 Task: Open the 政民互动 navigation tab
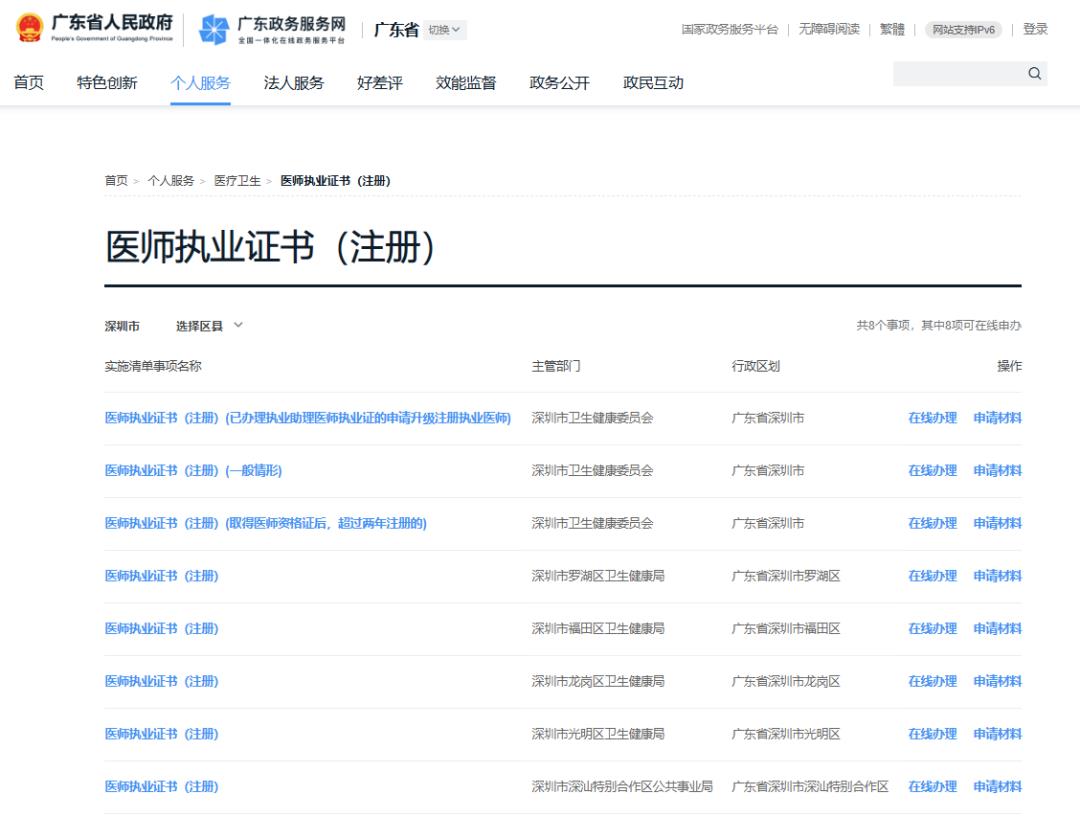(x=653, y=83)
